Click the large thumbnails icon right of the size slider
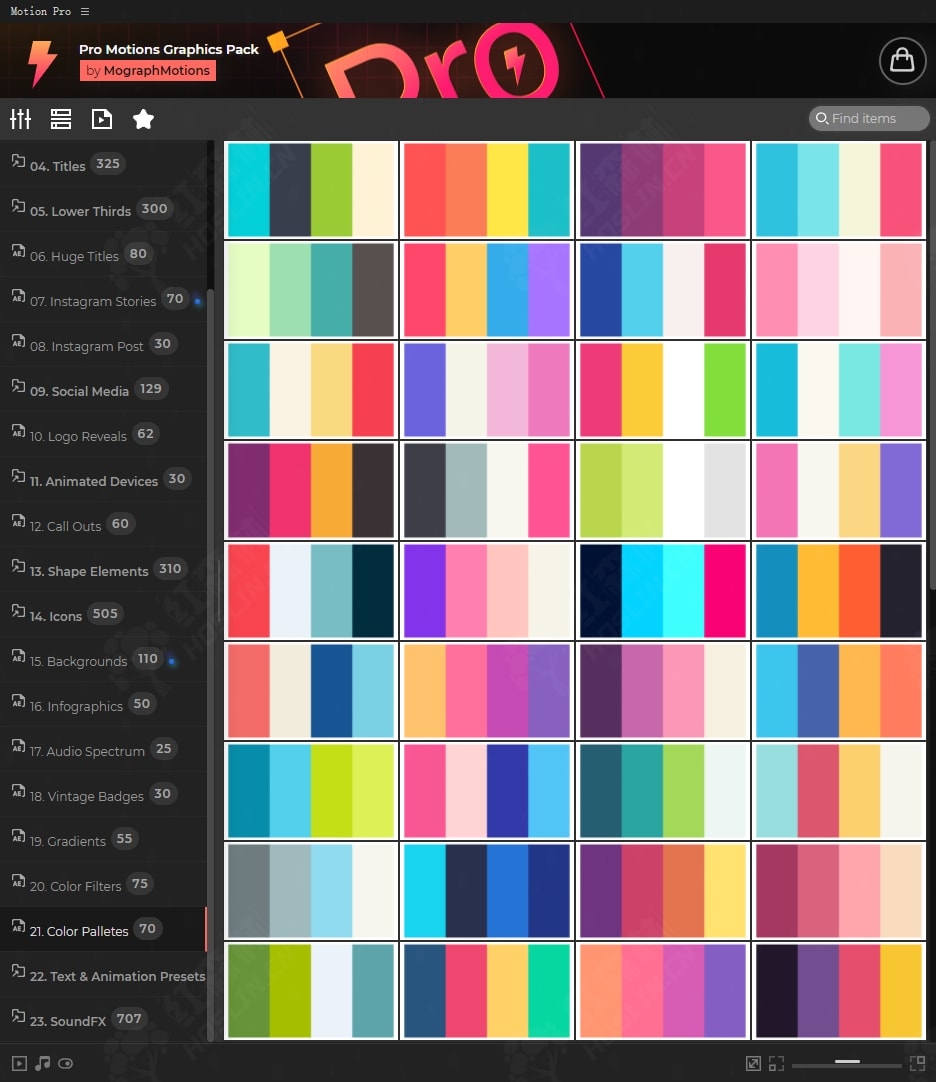The width and height of the screenshot is (936, 1082). point(917,1063)
